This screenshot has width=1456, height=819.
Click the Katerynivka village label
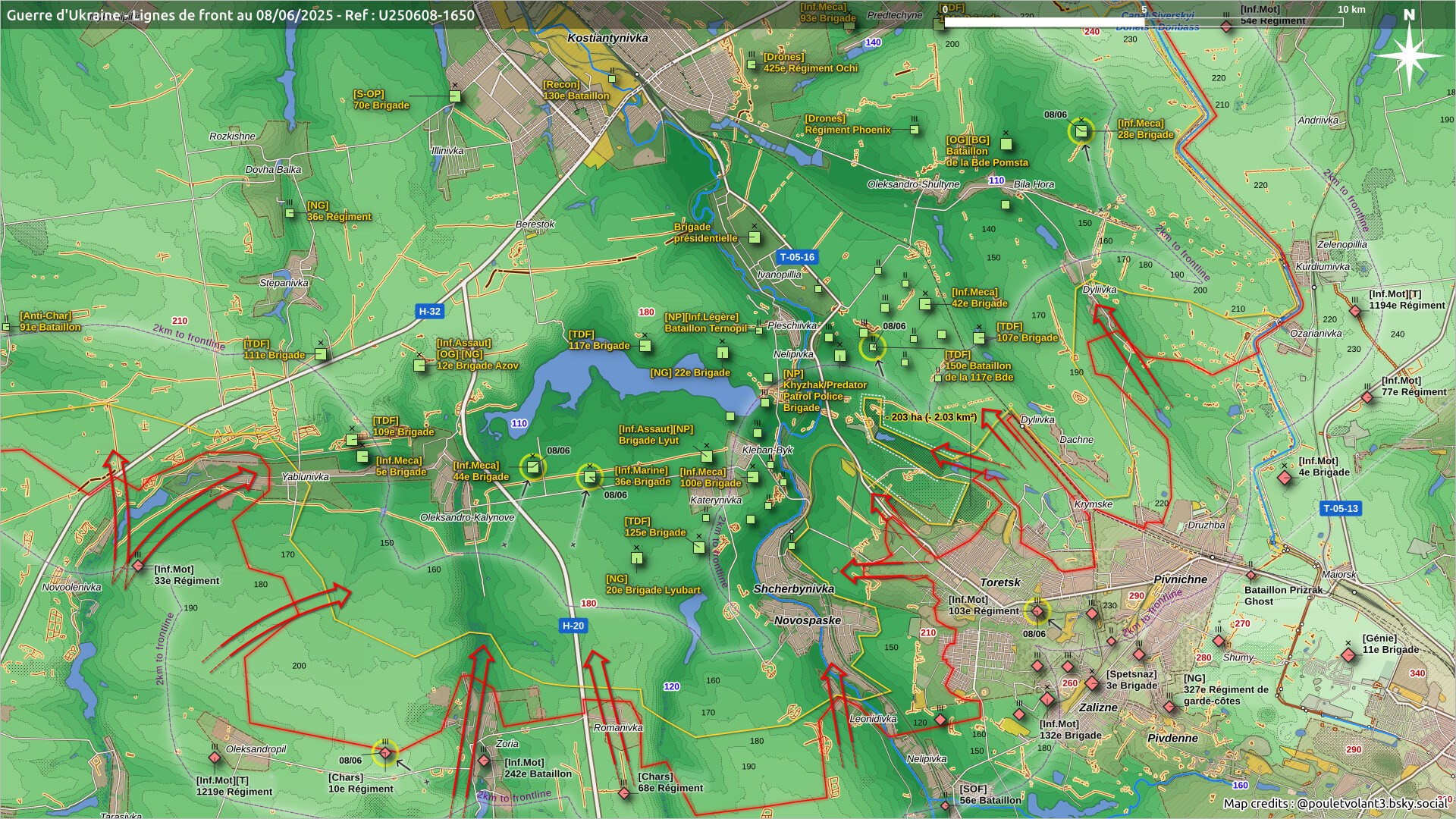click(716, 500)
